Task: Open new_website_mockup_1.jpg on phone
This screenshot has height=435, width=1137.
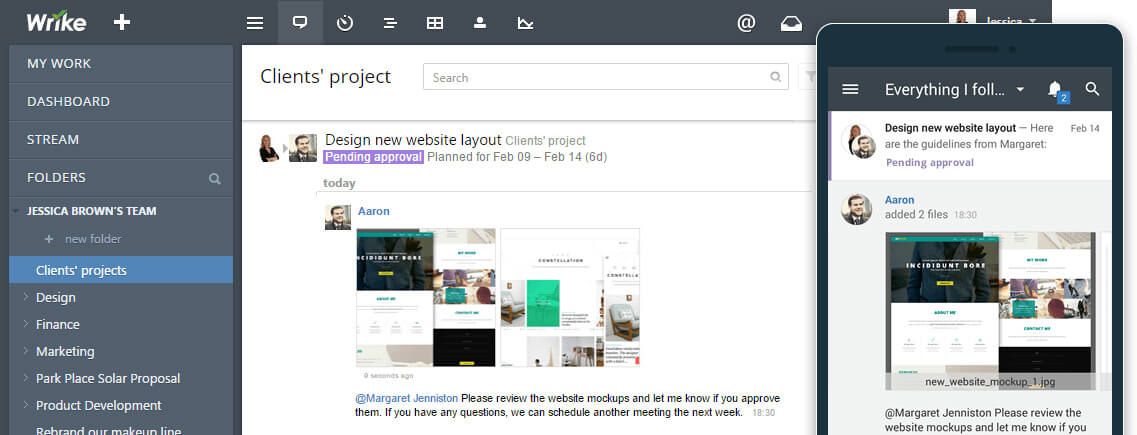Action: click(990, 312)
